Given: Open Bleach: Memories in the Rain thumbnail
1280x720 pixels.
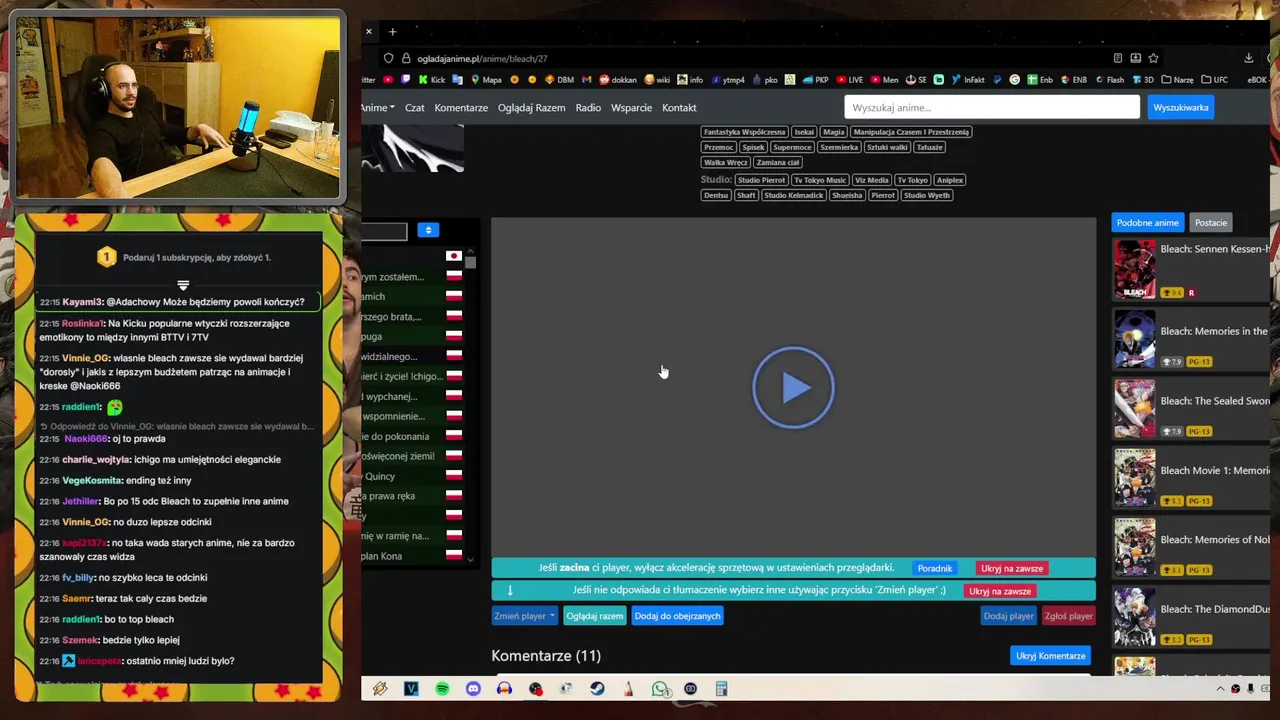Looking at the screenshot, I should point(1135,339).
